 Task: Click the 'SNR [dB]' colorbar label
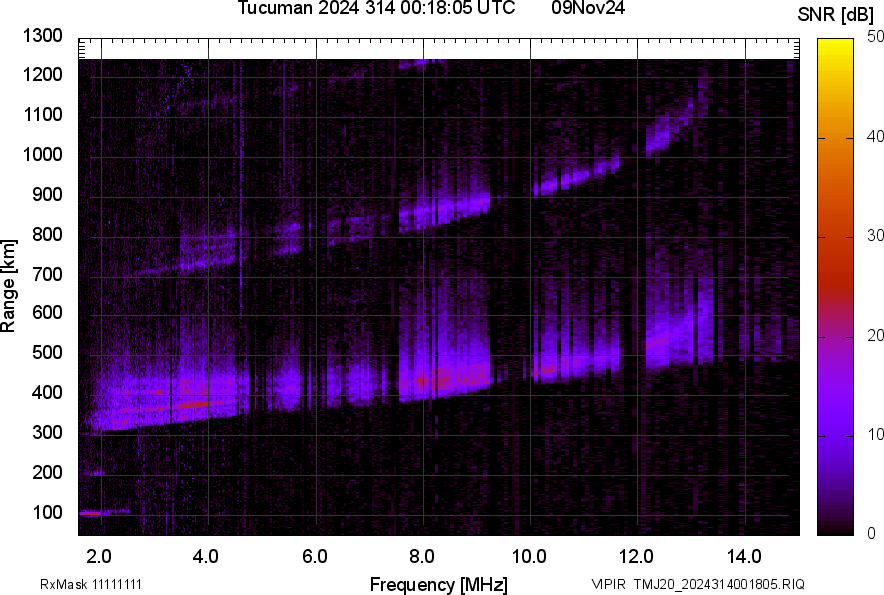pos(835,15)
